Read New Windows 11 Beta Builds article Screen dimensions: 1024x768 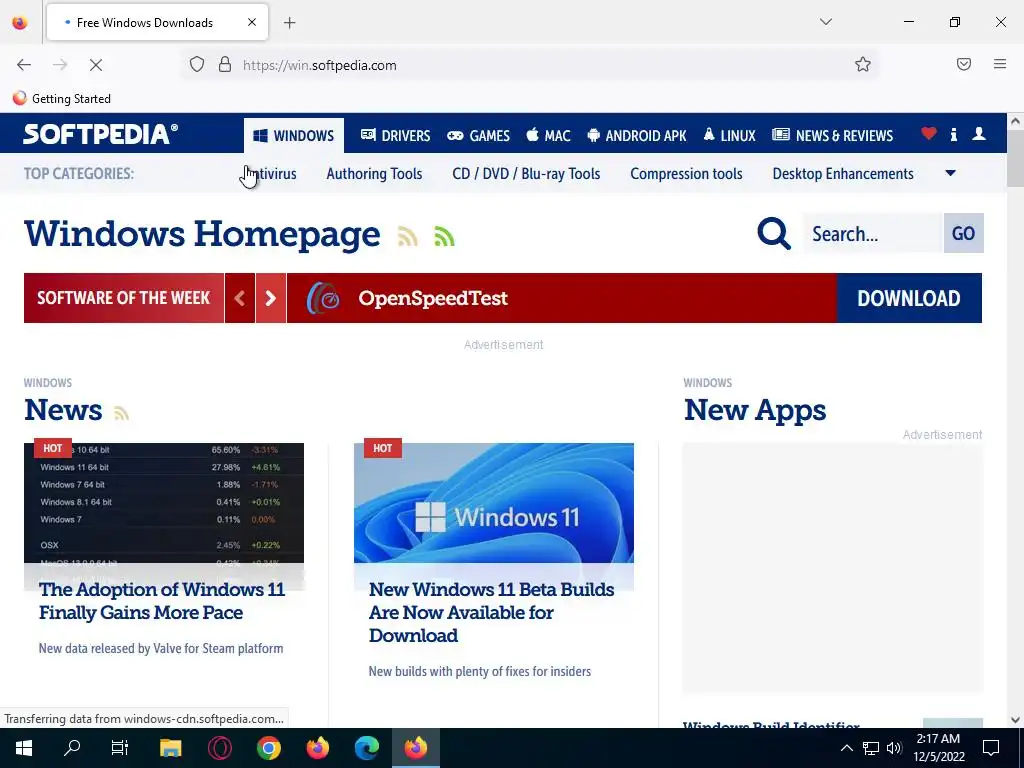click(x=492, y=613)
